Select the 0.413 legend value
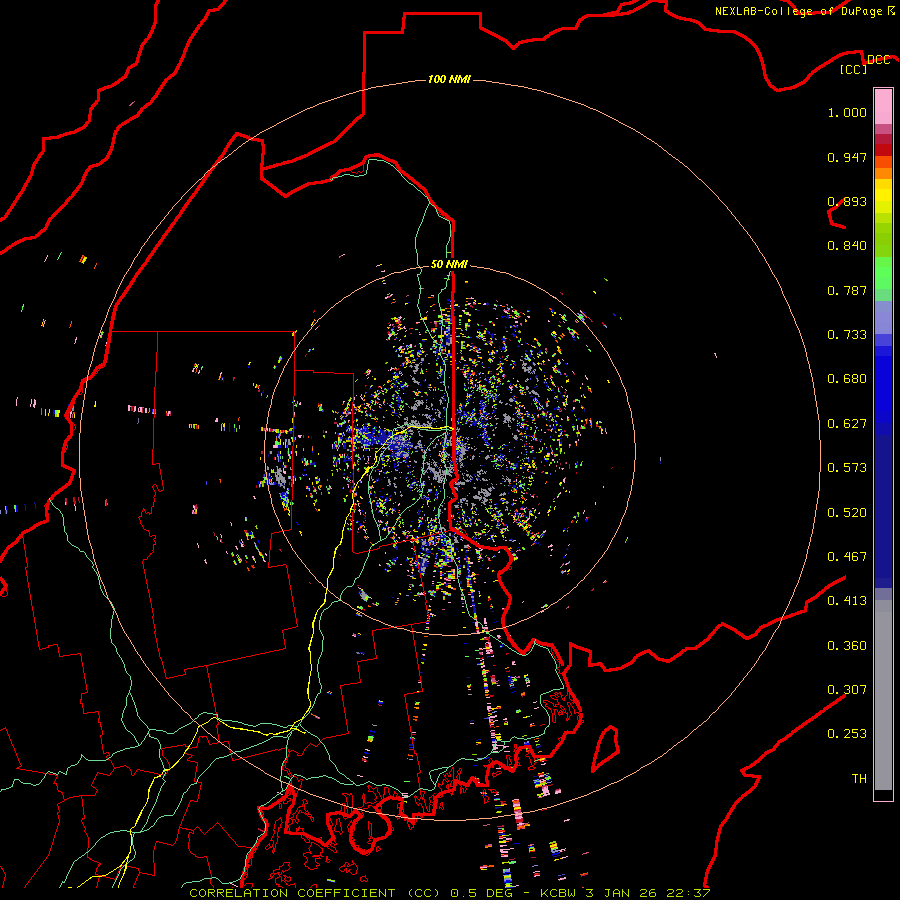 click(847, 601)
